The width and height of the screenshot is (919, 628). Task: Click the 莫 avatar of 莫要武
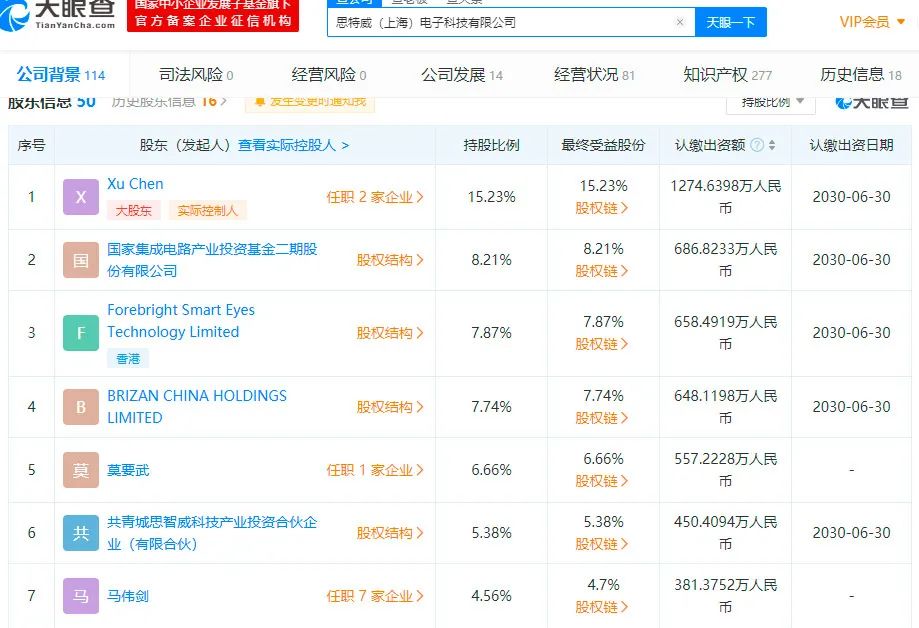point(81,470)
